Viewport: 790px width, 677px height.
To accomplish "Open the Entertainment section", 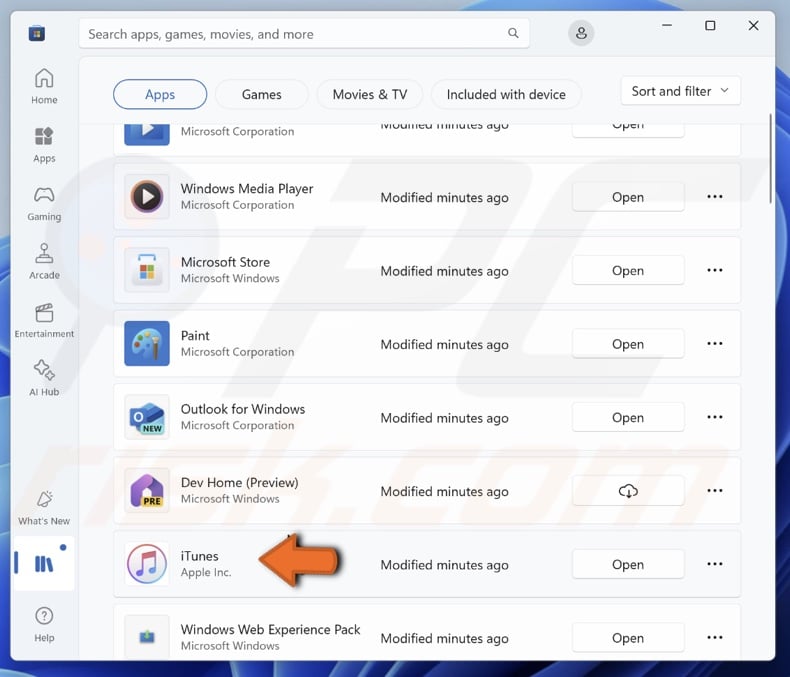I will pyautogui.click(x=44, y=319).
